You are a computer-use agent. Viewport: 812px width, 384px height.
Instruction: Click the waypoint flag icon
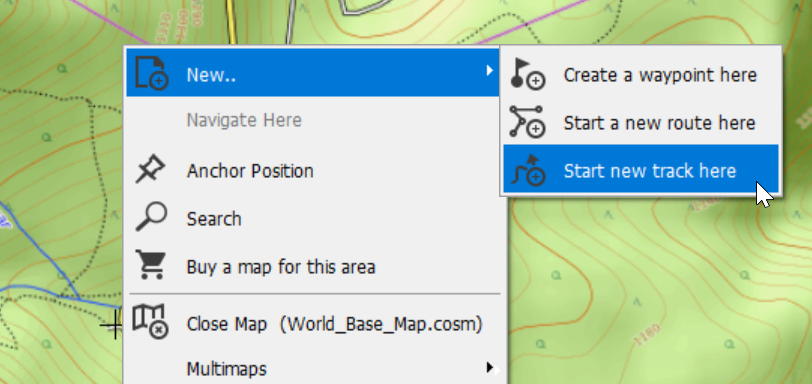pyautogui.click(x=527, y=74)
